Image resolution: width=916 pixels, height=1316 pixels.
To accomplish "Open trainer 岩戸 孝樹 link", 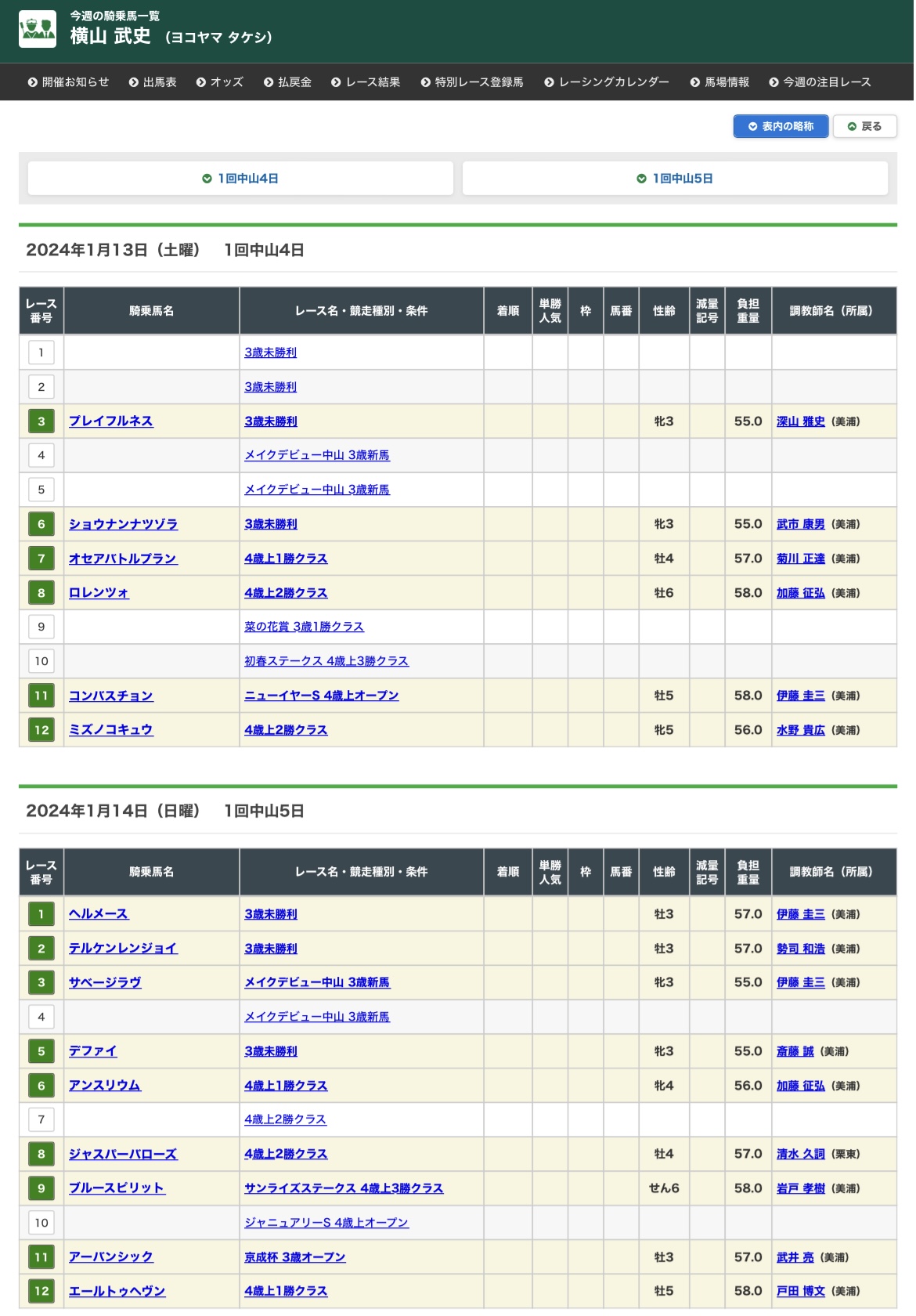I will pyautogui.click(x=801, y=1188).
